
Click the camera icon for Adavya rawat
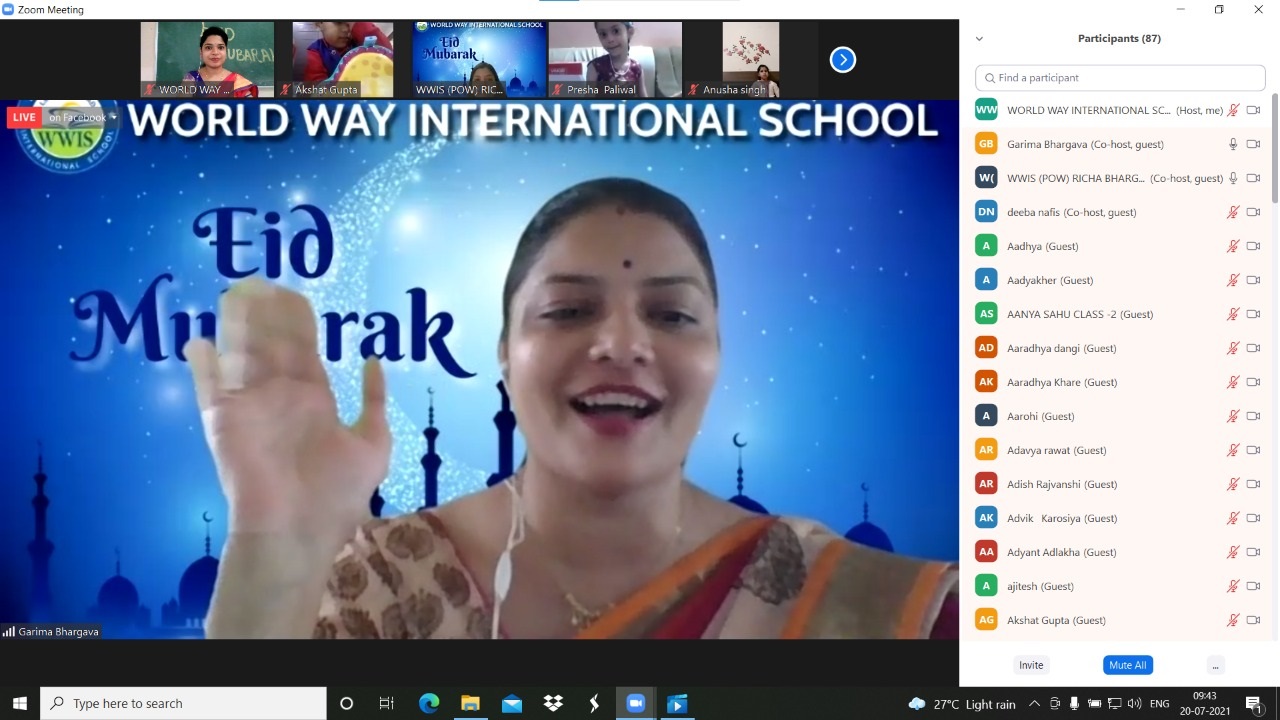(x=1253, y=450)
